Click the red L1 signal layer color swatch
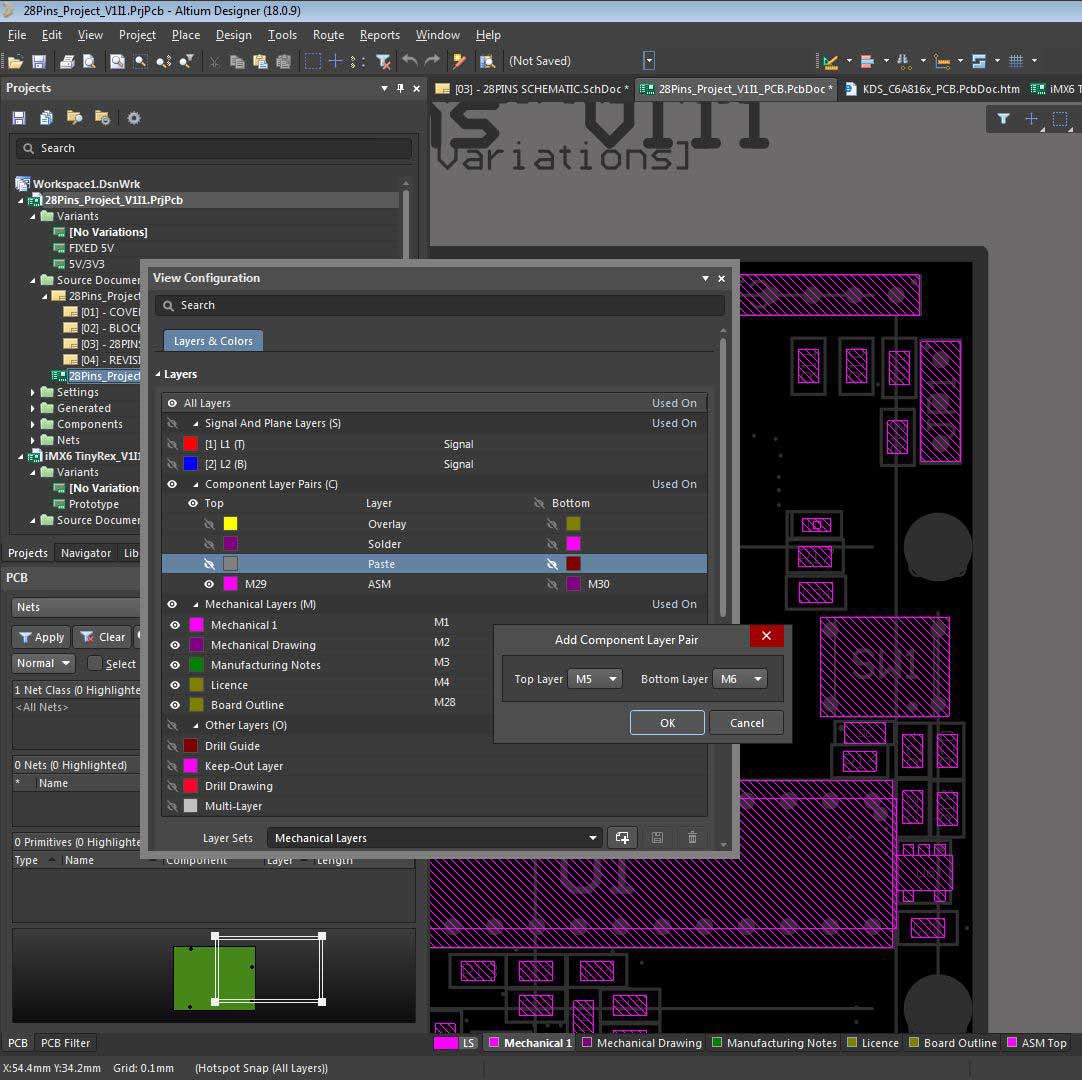 [190, 444]
